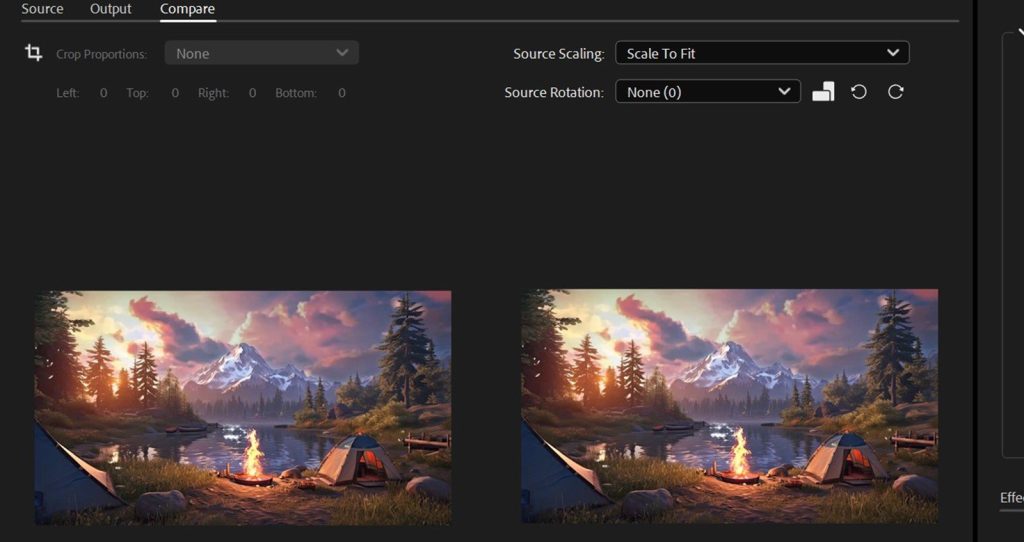
Task: Open the Source Rotation dropdown
Action: 708,91
